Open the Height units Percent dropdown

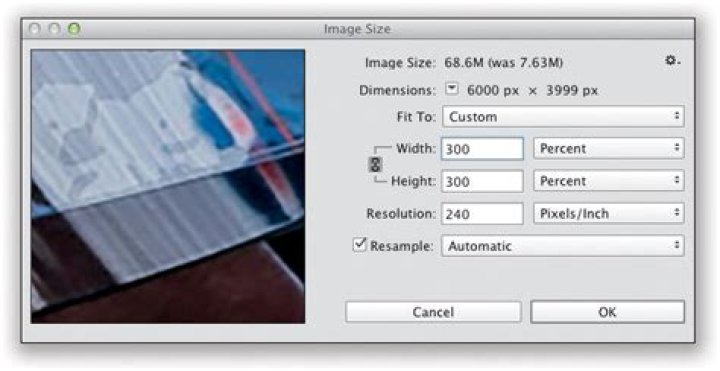[x=608, y=181]
